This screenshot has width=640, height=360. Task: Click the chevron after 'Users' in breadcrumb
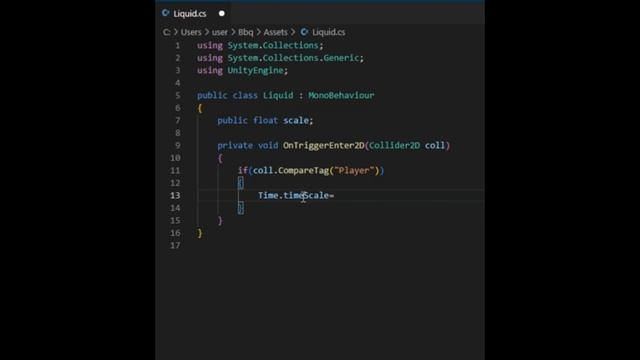click(207, 32)
